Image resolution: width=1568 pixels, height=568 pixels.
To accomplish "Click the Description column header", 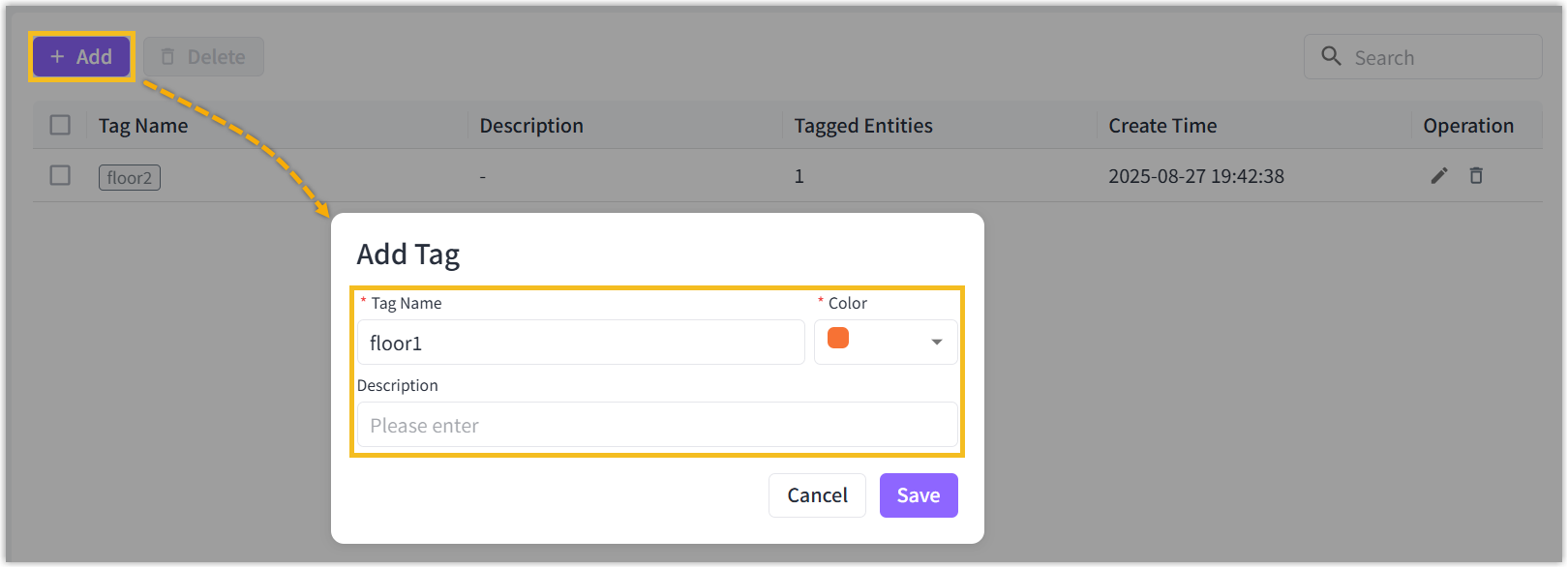I will (531, 126).
